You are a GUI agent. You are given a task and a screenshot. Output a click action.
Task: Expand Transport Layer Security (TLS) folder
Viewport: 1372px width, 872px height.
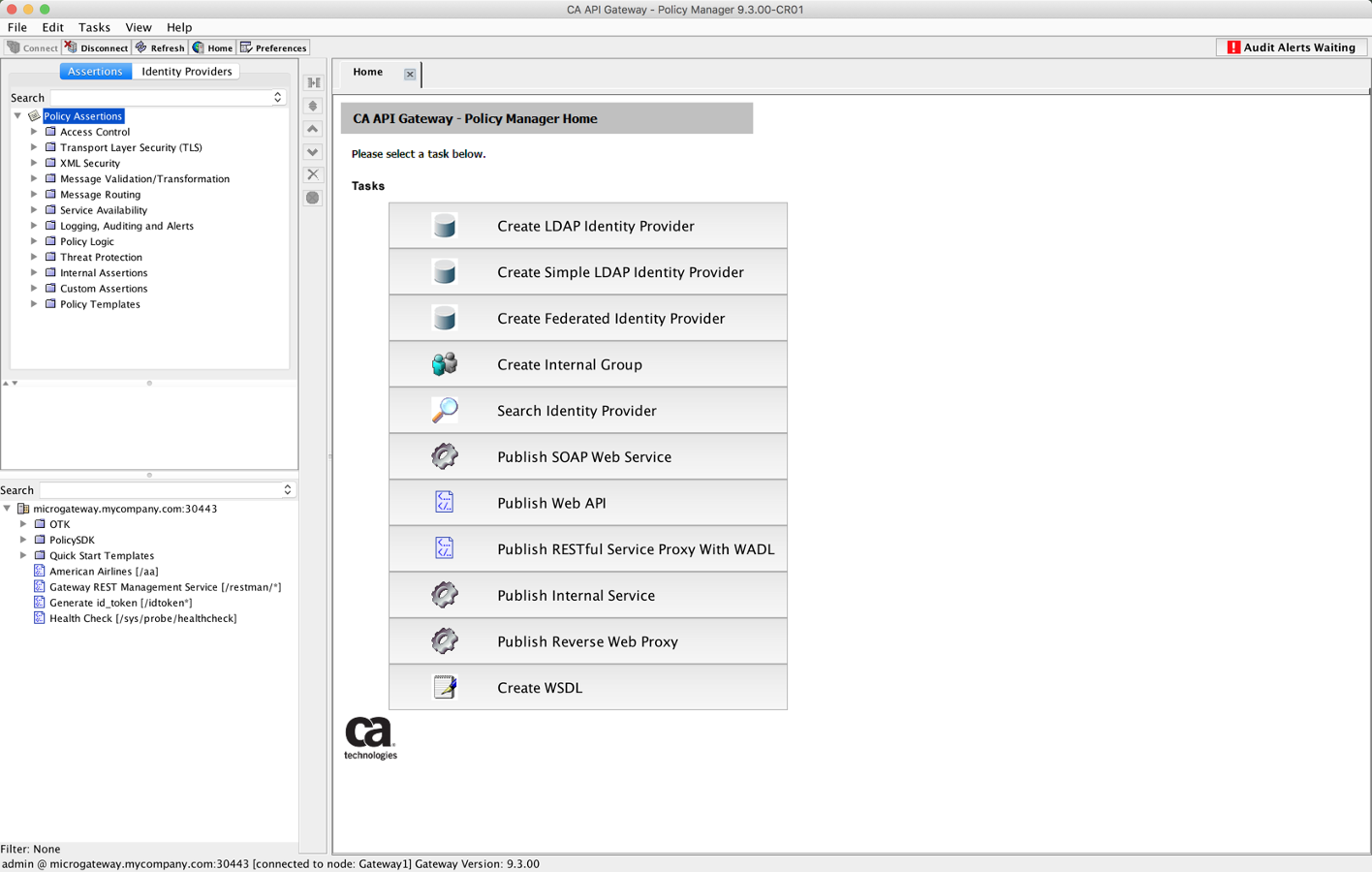pyautogui.click(x=34, y=147)
